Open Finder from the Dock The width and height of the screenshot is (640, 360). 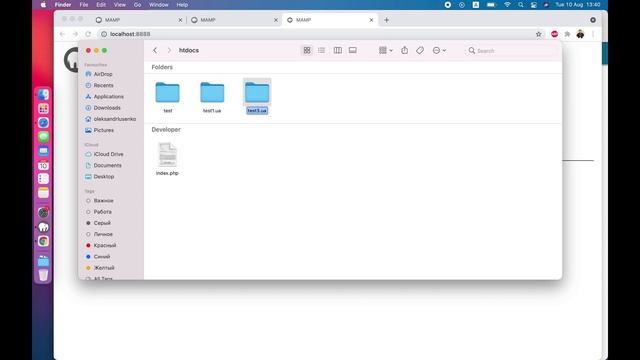pyautogui.click(x=43, y=95)
